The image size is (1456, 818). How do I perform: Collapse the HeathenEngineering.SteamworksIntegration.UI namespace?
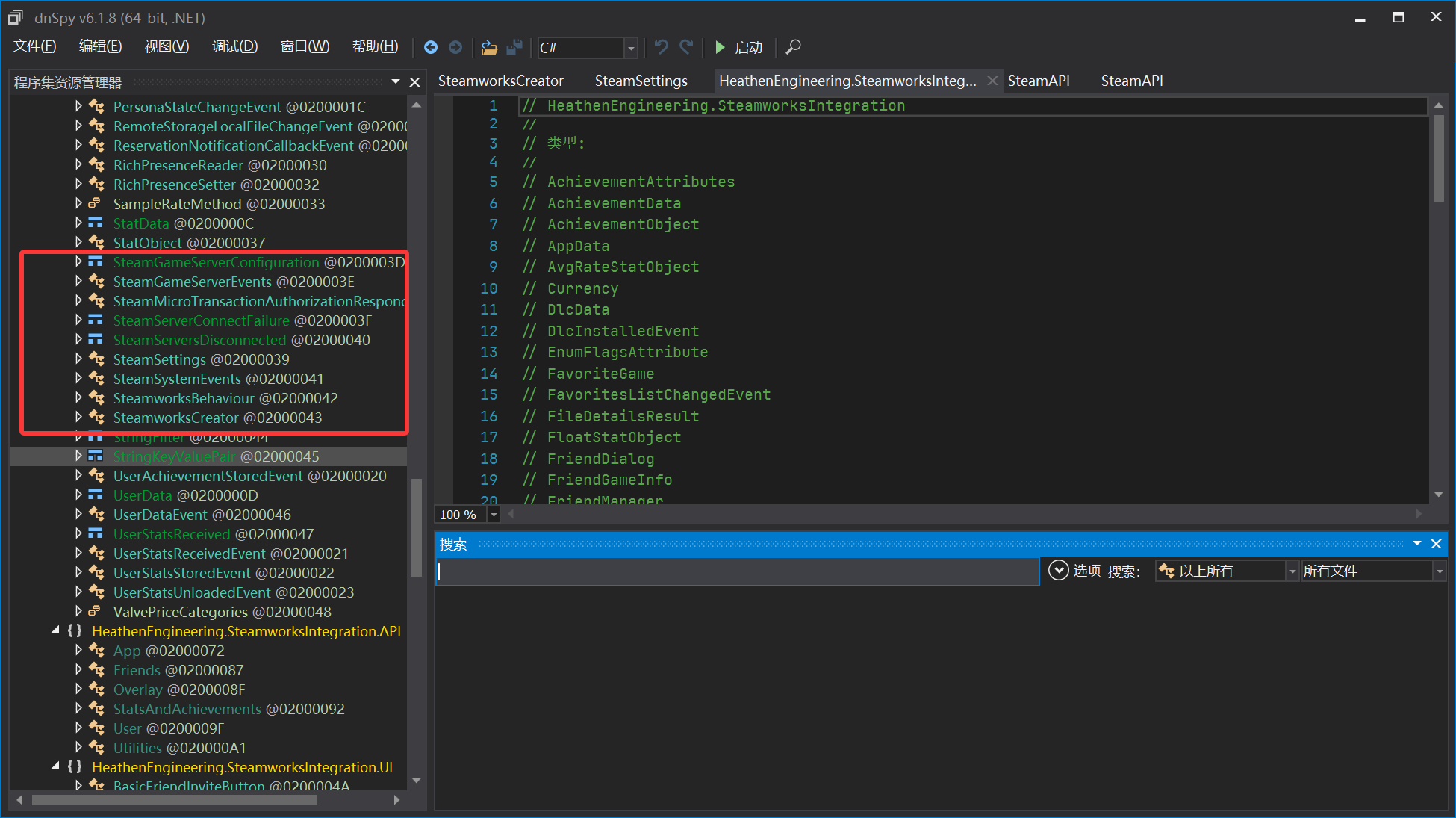click(55, 767)
